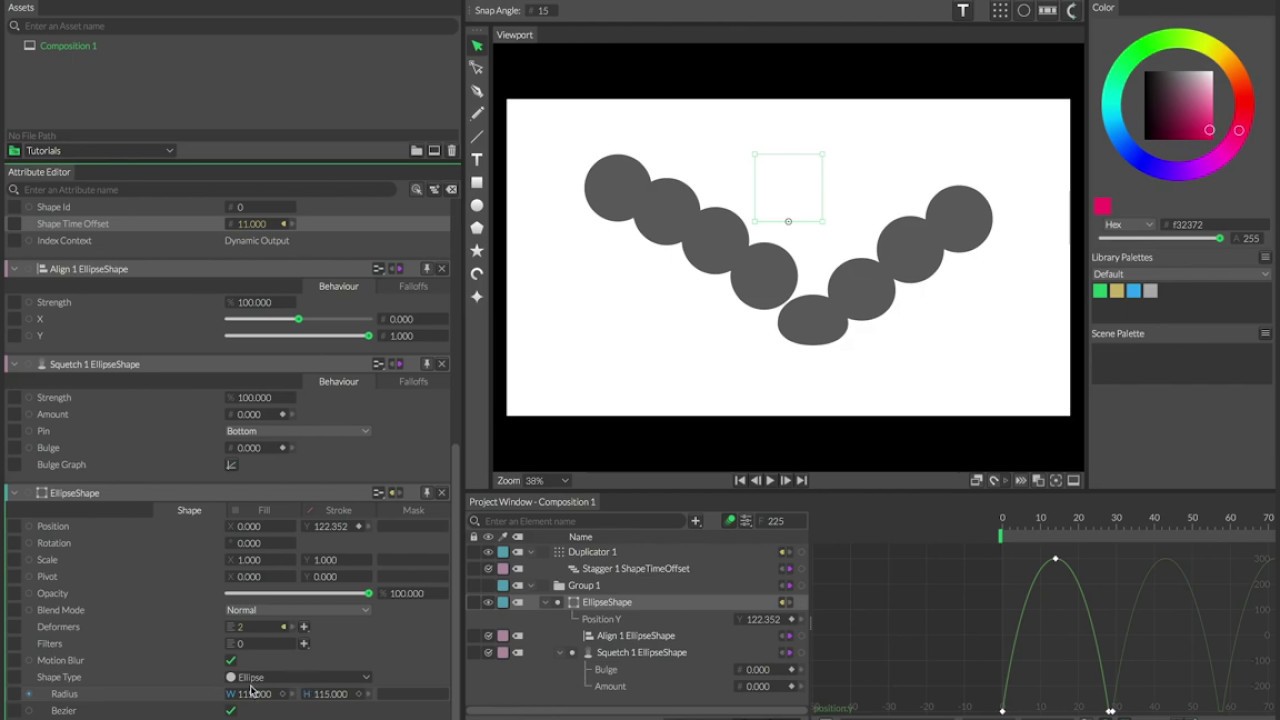The image size is (1280, 720).
Task: Open the Blend Mode Normal dropdown
Action: 298,610
